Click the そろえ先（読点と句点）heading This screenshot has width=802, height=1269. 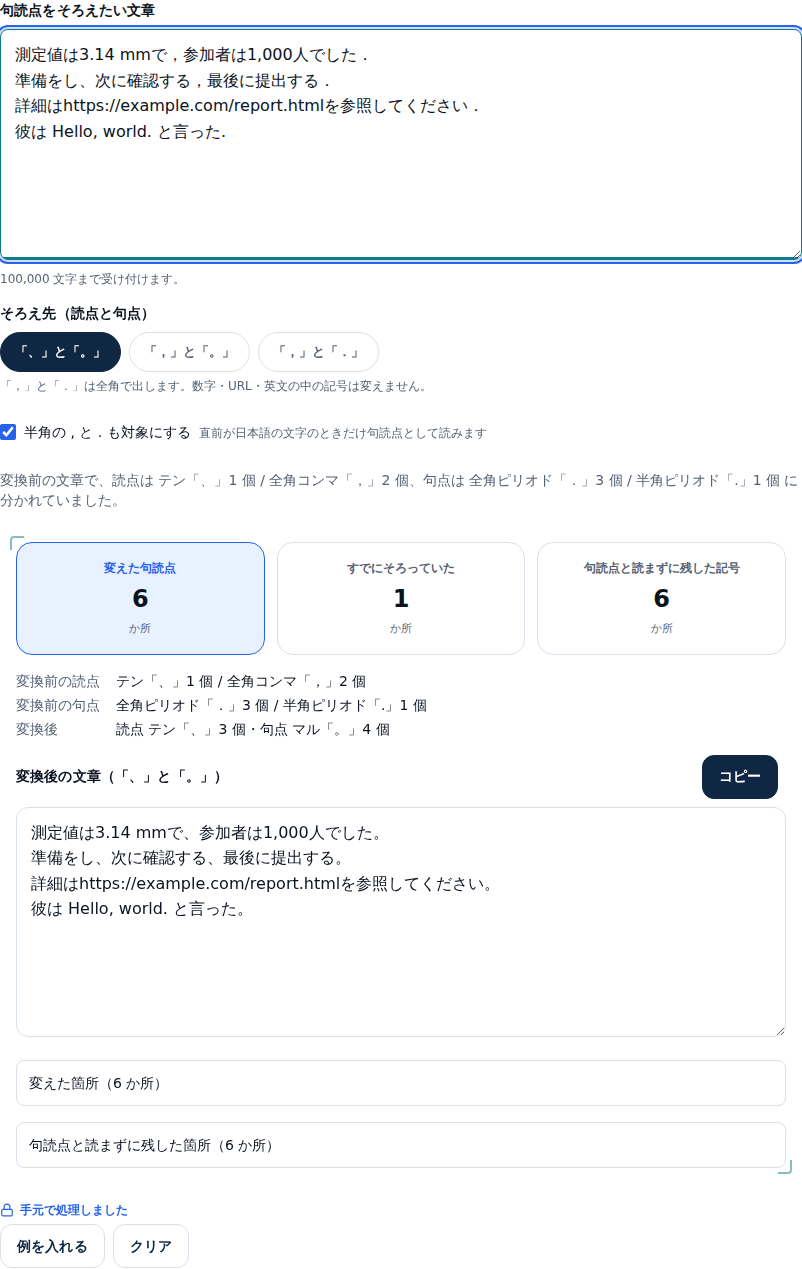tap(78, 313)
